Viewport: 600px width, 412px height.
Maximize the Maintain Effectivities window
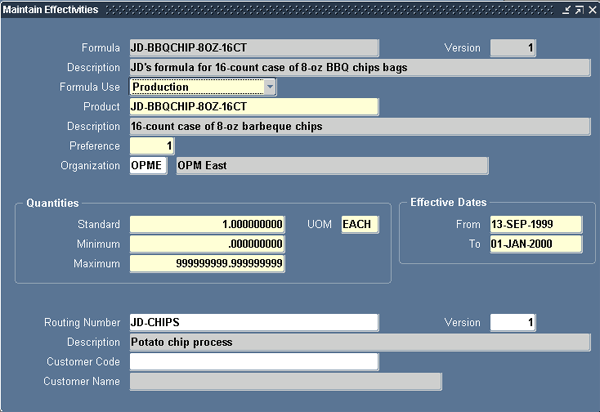(x=579, y=10)
